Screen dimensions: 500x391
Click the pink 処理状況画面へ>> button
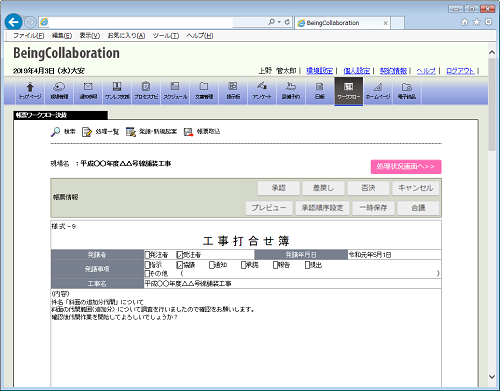click(406, 167)
